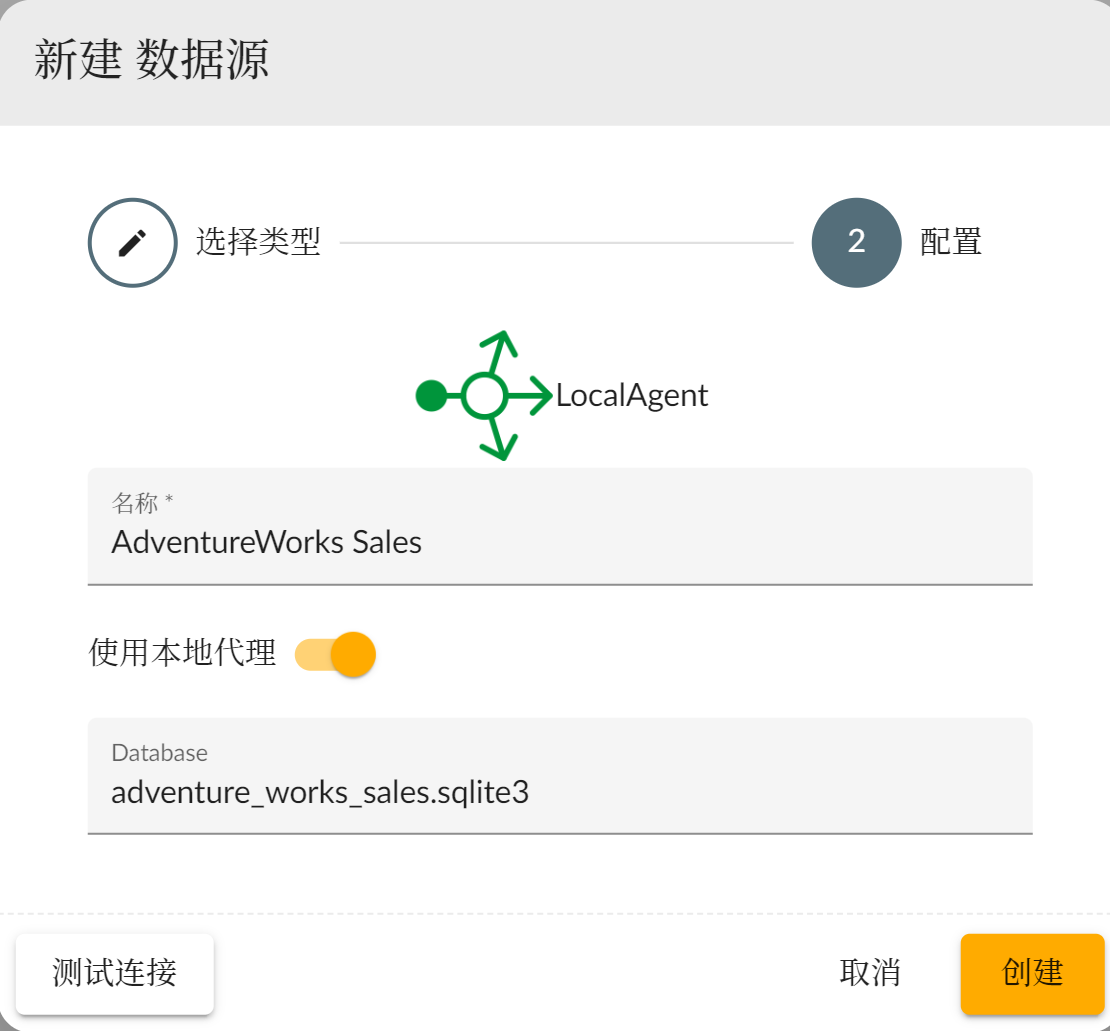Cancel with the 取消 button
1110x1031 pixels.
(870, 973)
